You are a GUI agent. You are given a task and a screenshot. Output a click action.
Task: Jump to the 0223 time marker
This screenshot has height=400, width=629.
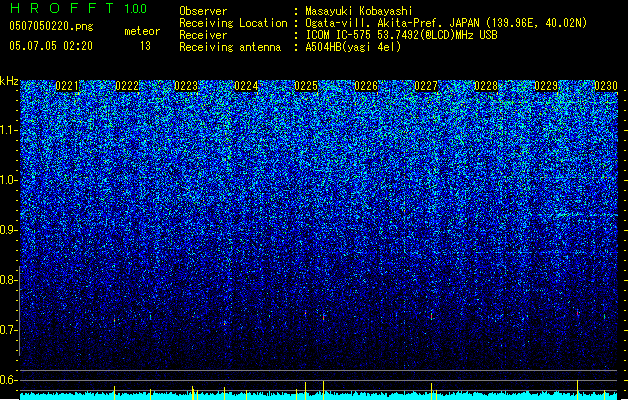(186, 86)
